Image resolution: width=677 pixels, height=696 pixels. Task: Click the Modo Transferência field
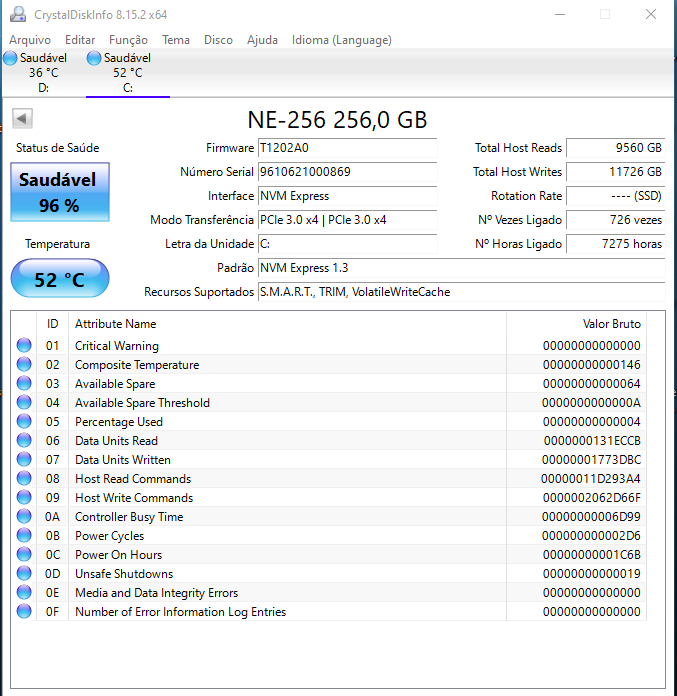coord(348,220)
